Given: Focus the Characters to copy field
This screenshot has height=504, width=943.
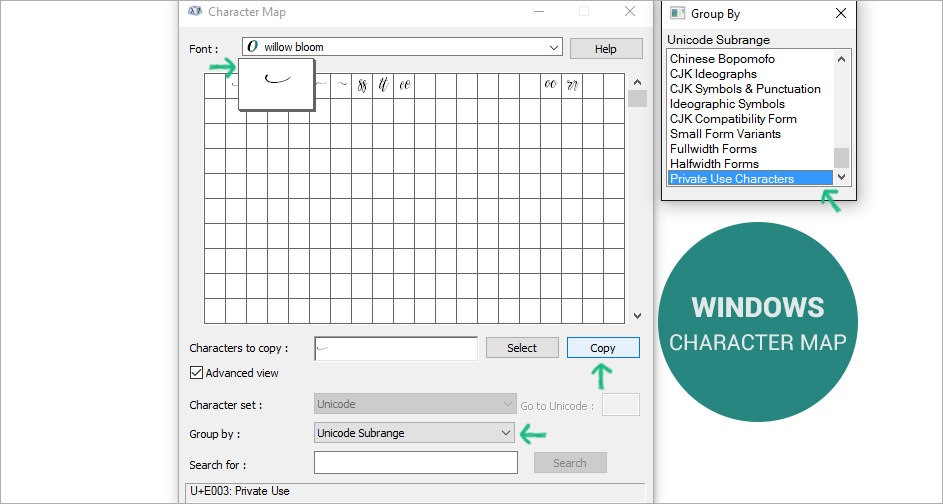Looking at the screenshot, I should click(x=396, y=348).
